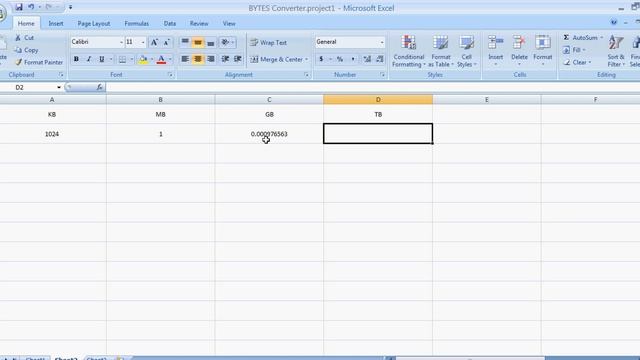640x360 pixels.
Task: Apply Percent Style format
Action: click(x=340, y=60)
